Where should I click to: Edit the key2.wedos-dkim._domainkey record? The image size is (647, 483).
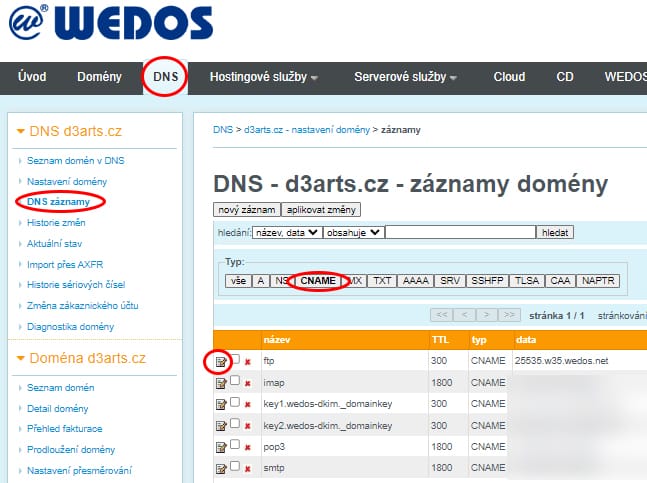coord(221,426)
